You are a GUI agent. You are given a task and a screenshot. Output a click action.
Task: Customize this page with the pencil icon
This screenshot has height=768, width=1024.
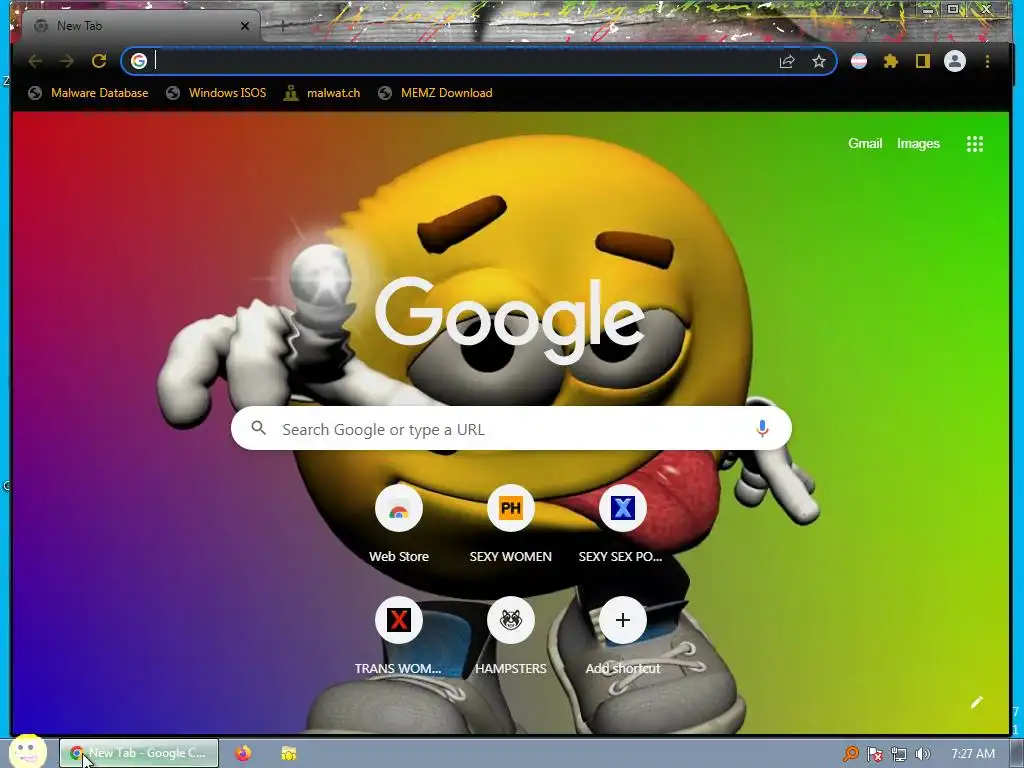tap(976, 702)
